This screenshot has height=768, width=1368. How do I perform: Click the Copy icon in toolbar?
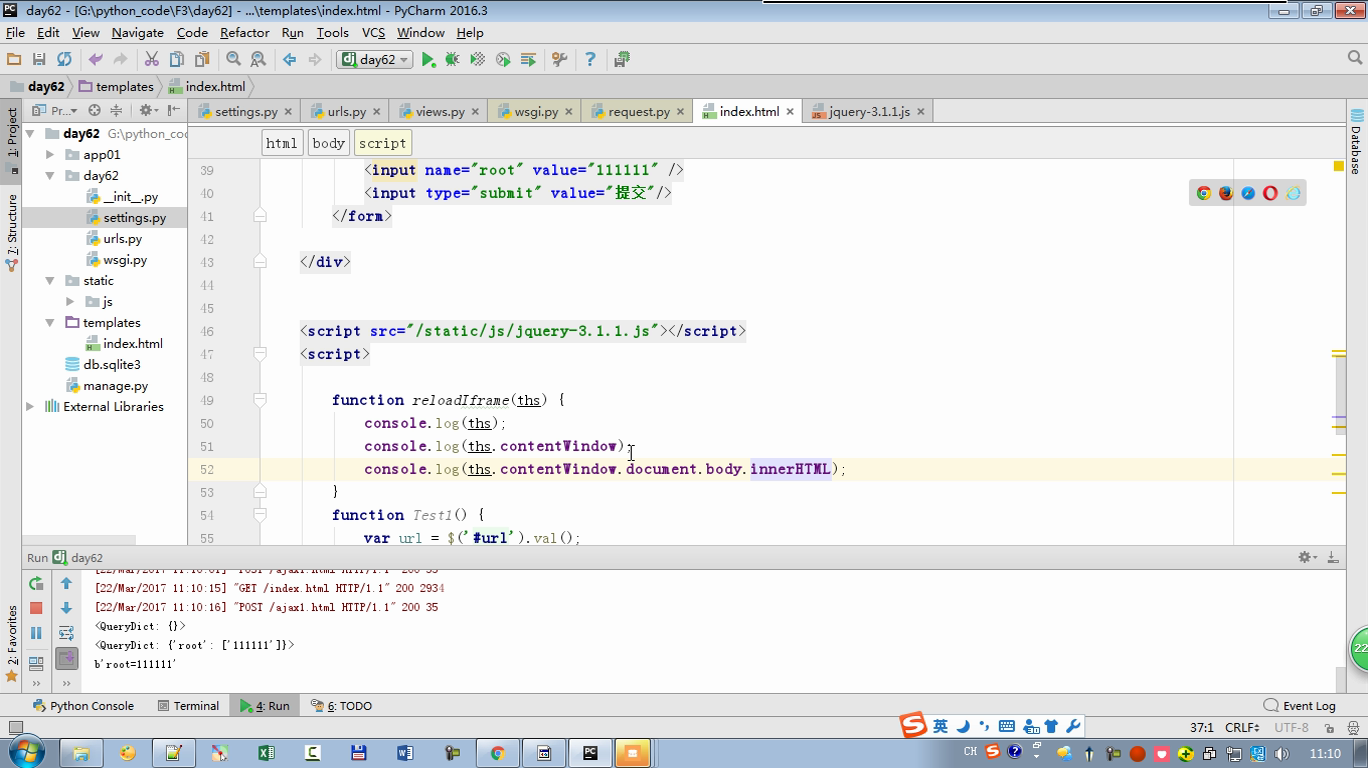tap(177, 60)
